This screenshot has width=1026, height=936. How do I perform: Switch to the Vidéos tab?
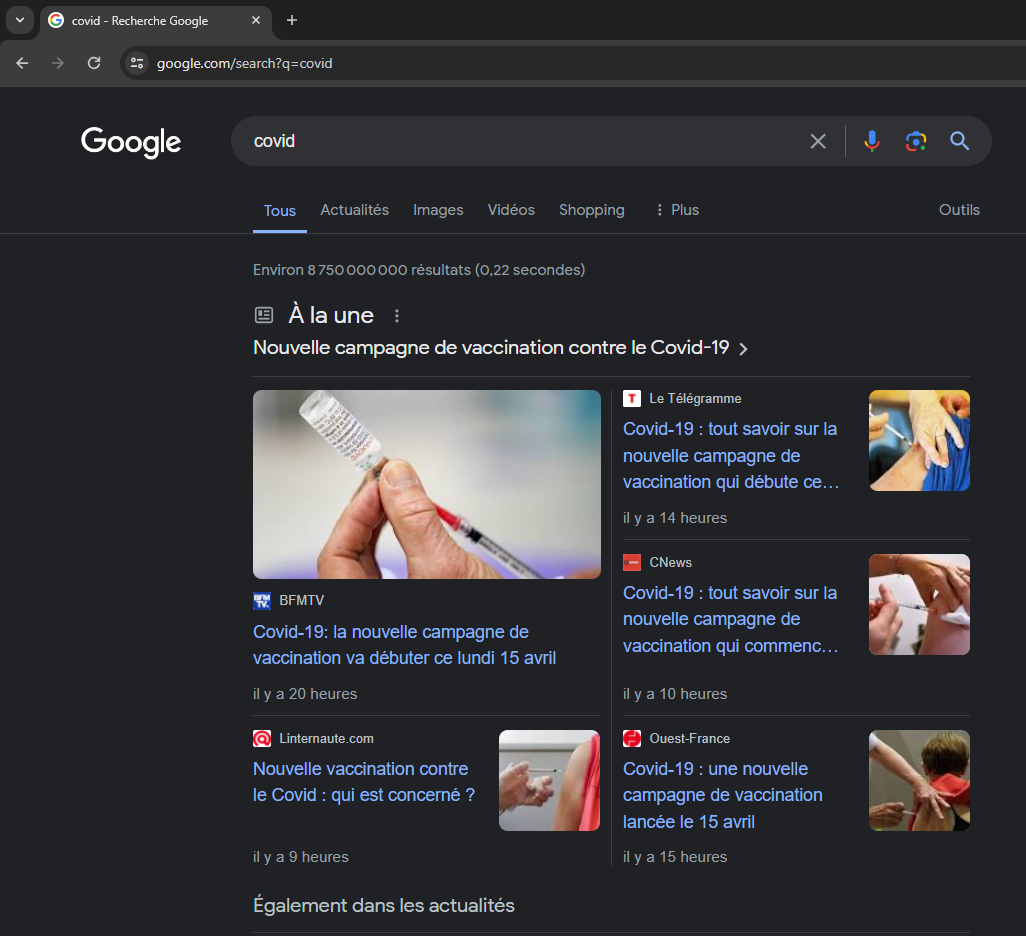point(511,210)
